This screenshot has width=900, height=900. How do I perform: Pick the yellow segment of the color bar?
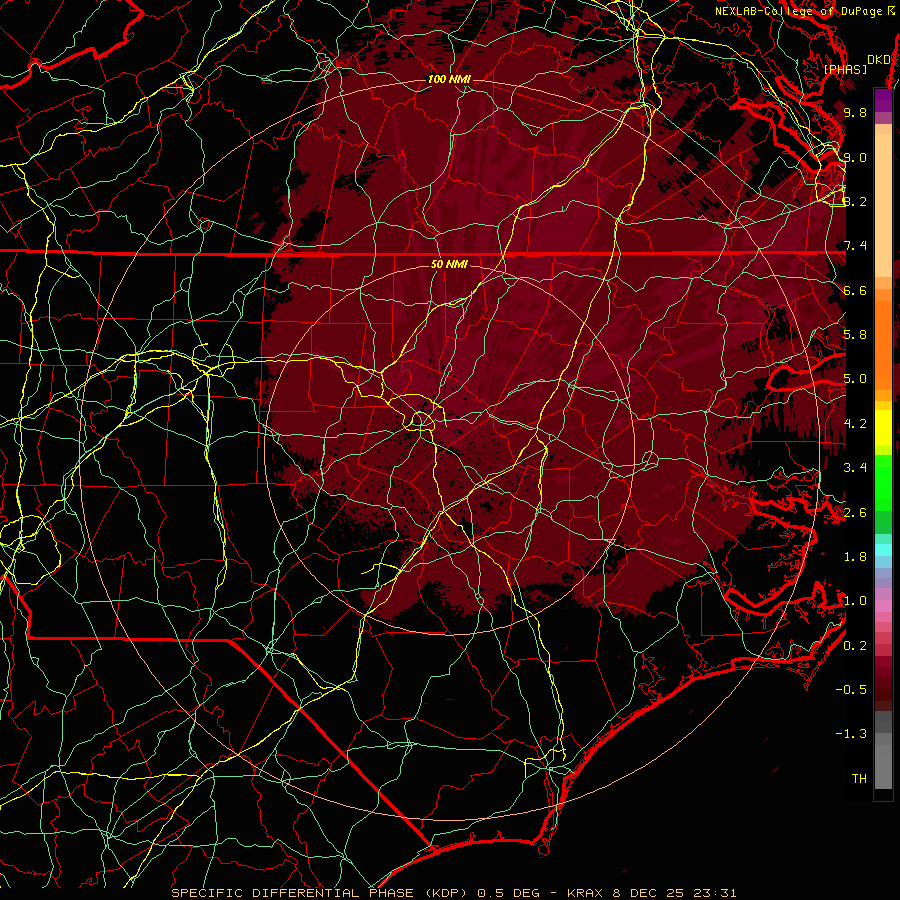[x=883, y=428]
